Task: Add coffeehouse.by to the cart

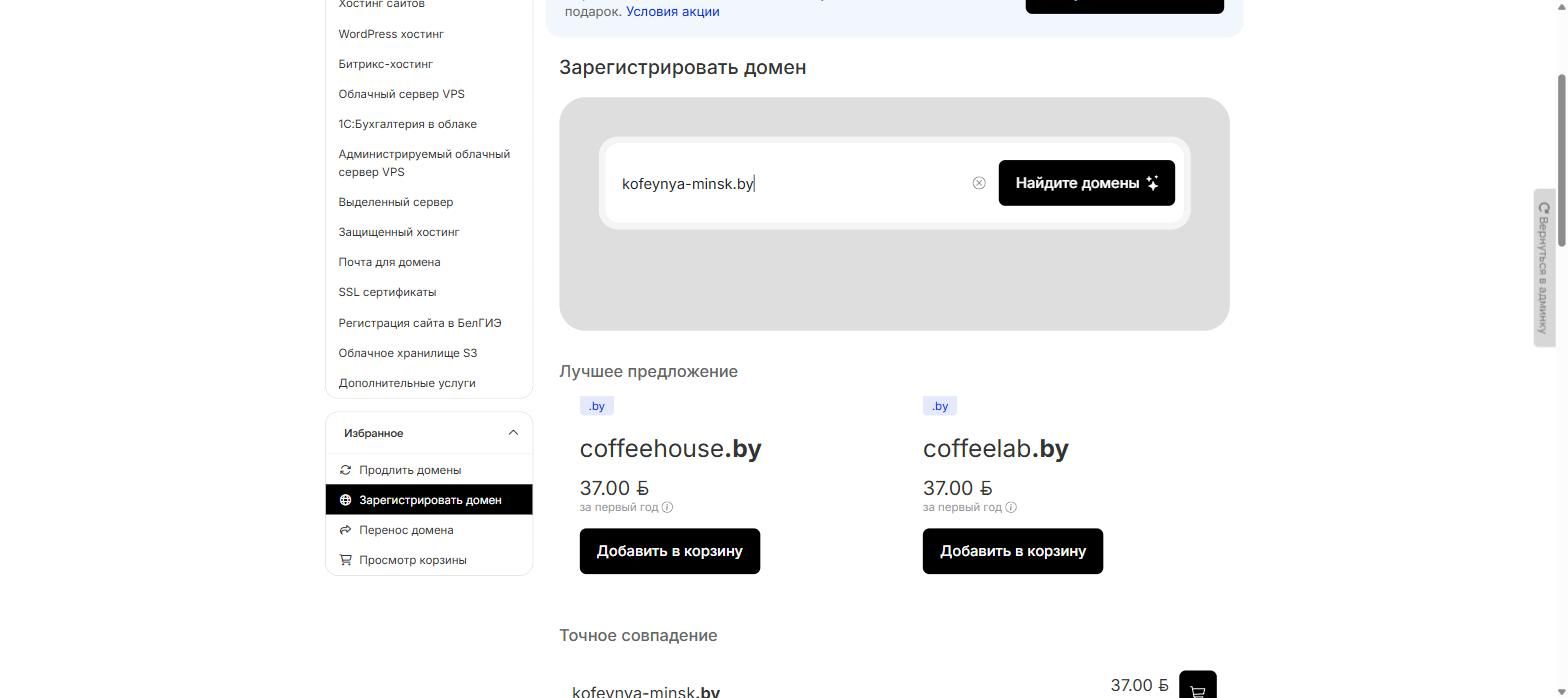Action: point(670,551)
